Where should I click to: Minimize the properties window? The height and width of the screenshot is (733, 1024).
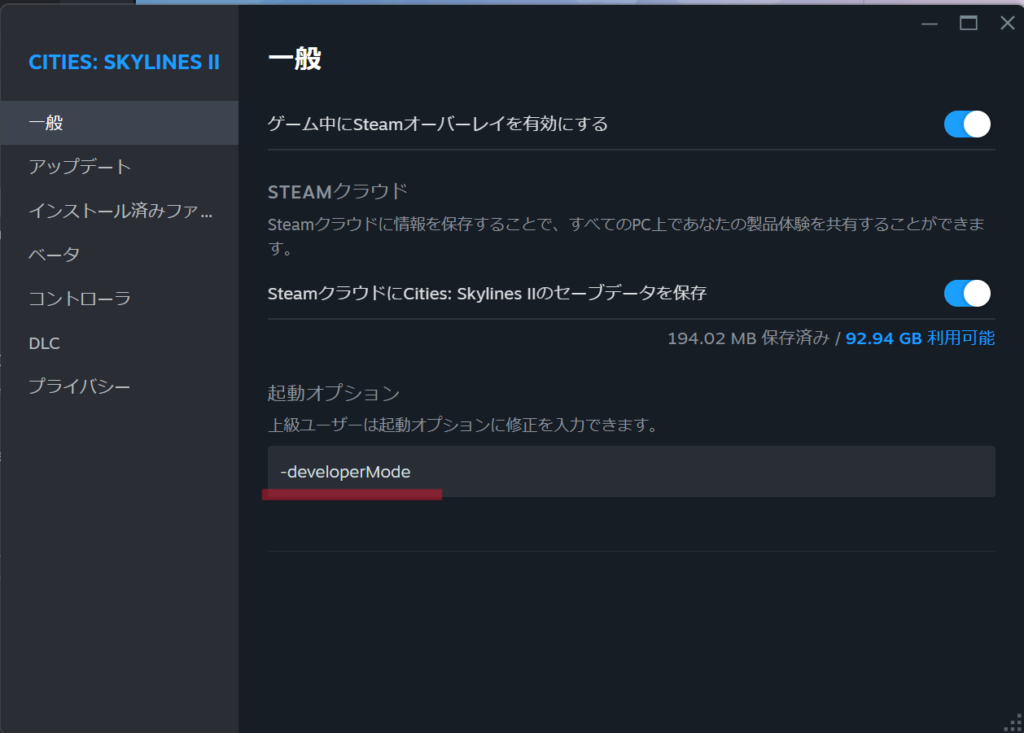(x=929, y=24)
